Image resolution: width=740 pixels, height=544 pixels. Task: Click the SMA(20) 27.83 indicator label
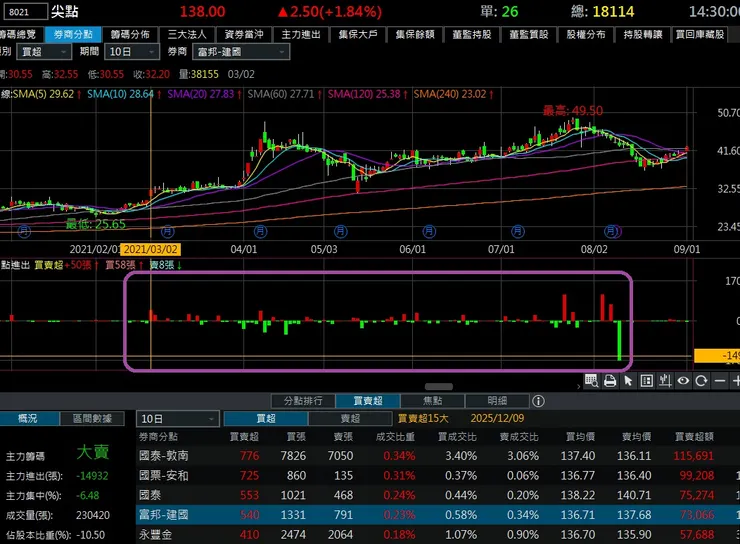point(201,94)
